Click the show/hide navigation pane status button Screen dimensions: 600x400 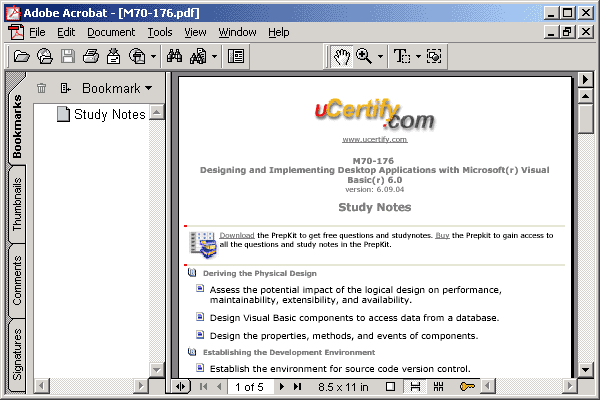point(180,387)
